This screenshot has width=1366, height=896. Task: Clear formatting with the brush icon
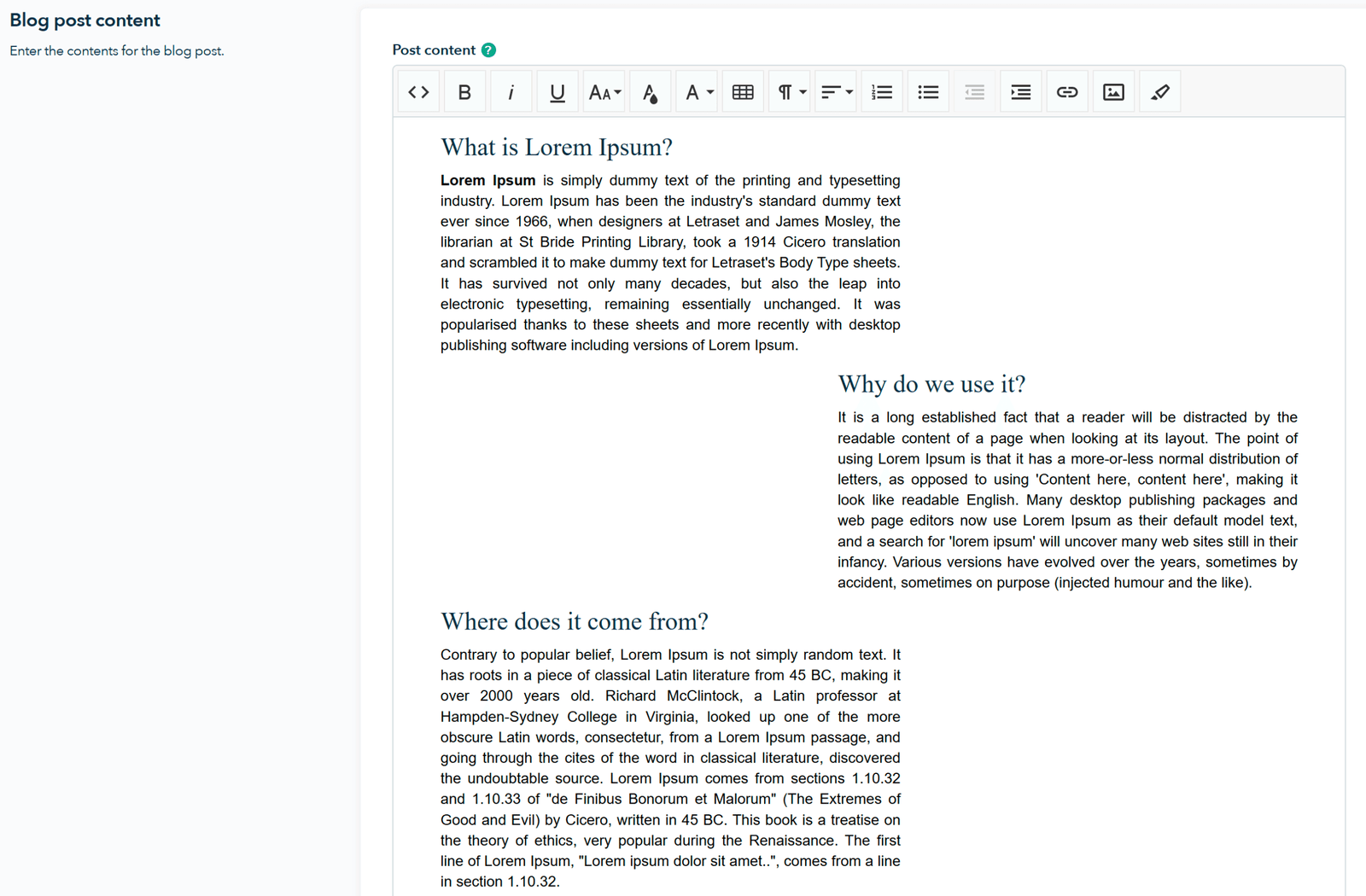pyautogui.click(x=1160, y=92)
